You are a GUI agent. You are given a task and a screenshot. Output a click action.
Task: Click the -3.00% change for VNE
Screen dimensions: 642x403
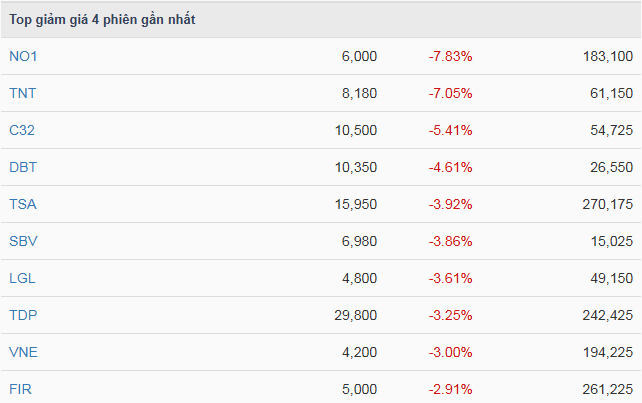point(450,353)
